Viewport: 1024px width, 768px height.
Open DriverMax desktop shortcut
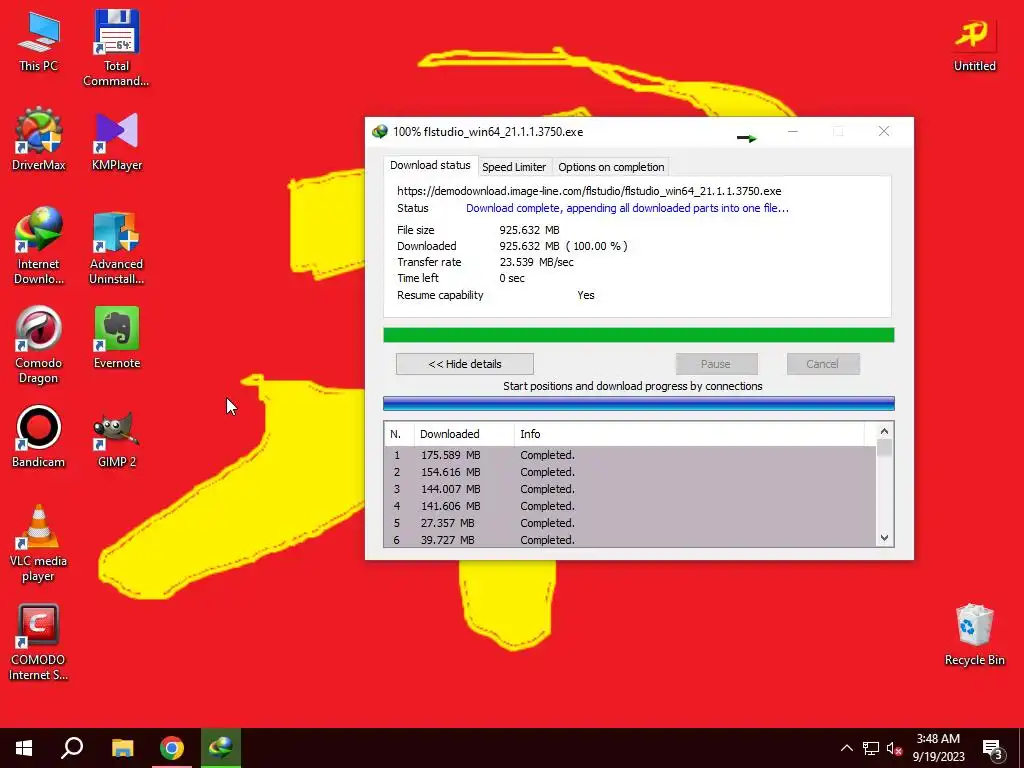[38, 139]
